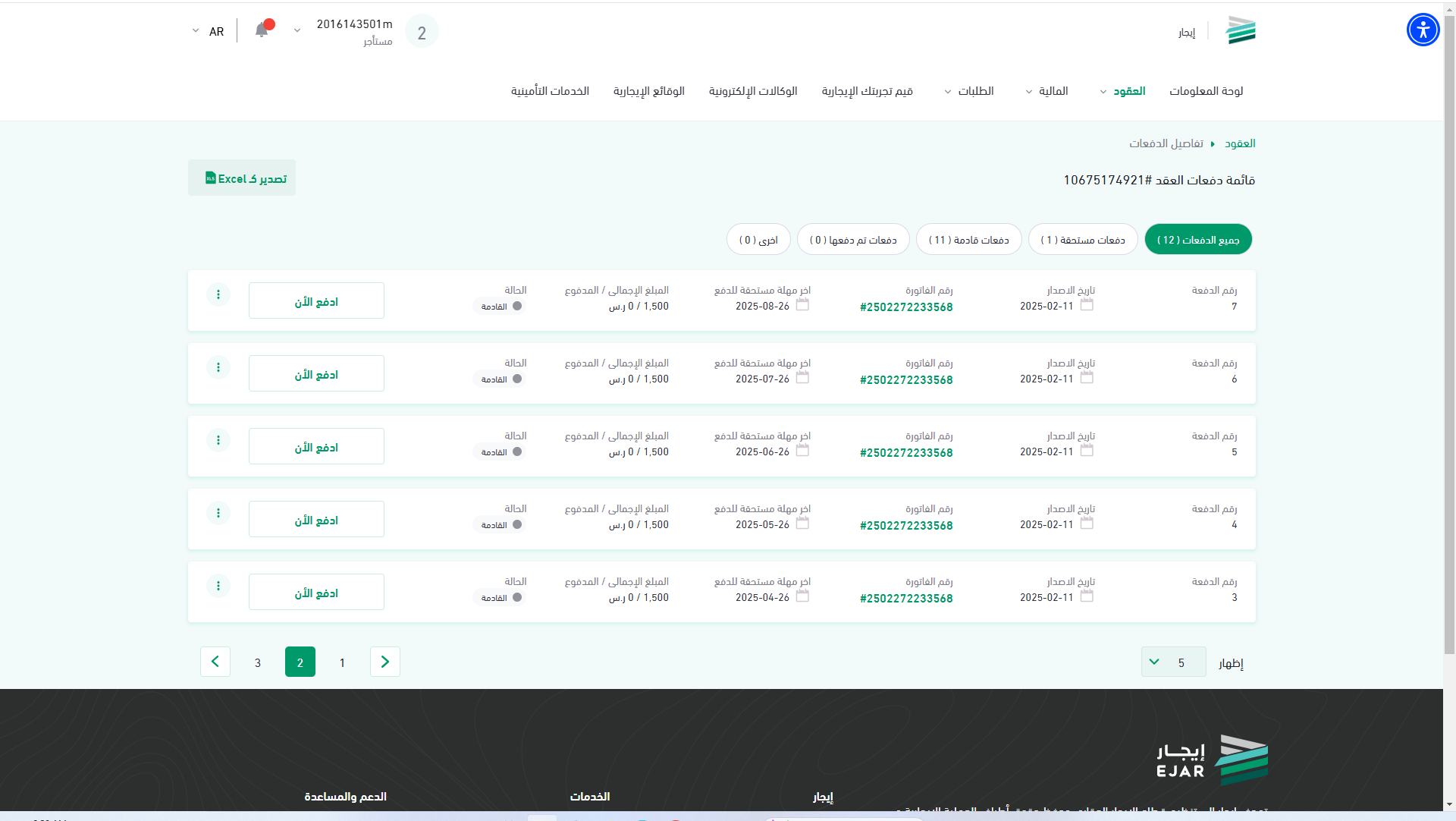Click the Ejar logo in header
This screenshot has height=821, width=1456.
tap(1241, 31)
